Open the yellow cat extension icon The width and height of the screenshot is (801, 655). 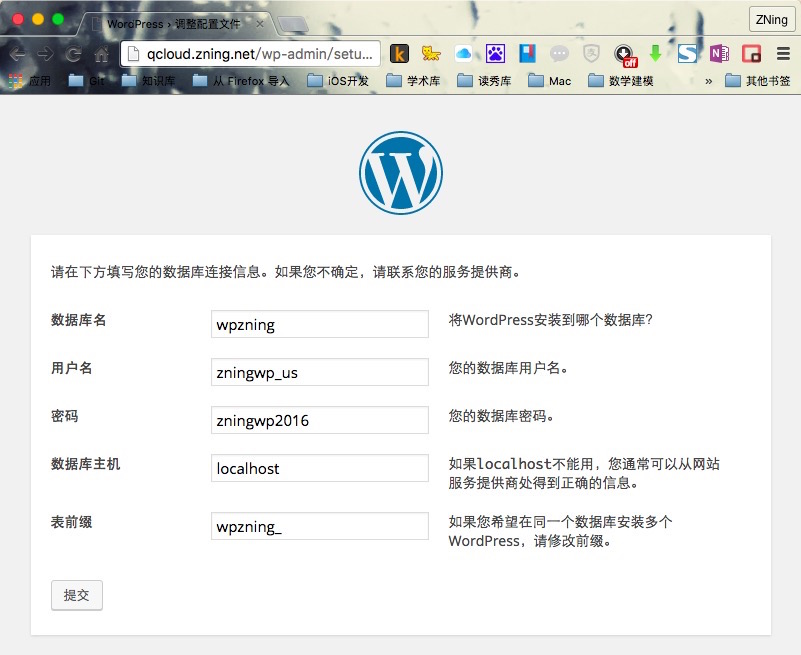pos(431,53)
